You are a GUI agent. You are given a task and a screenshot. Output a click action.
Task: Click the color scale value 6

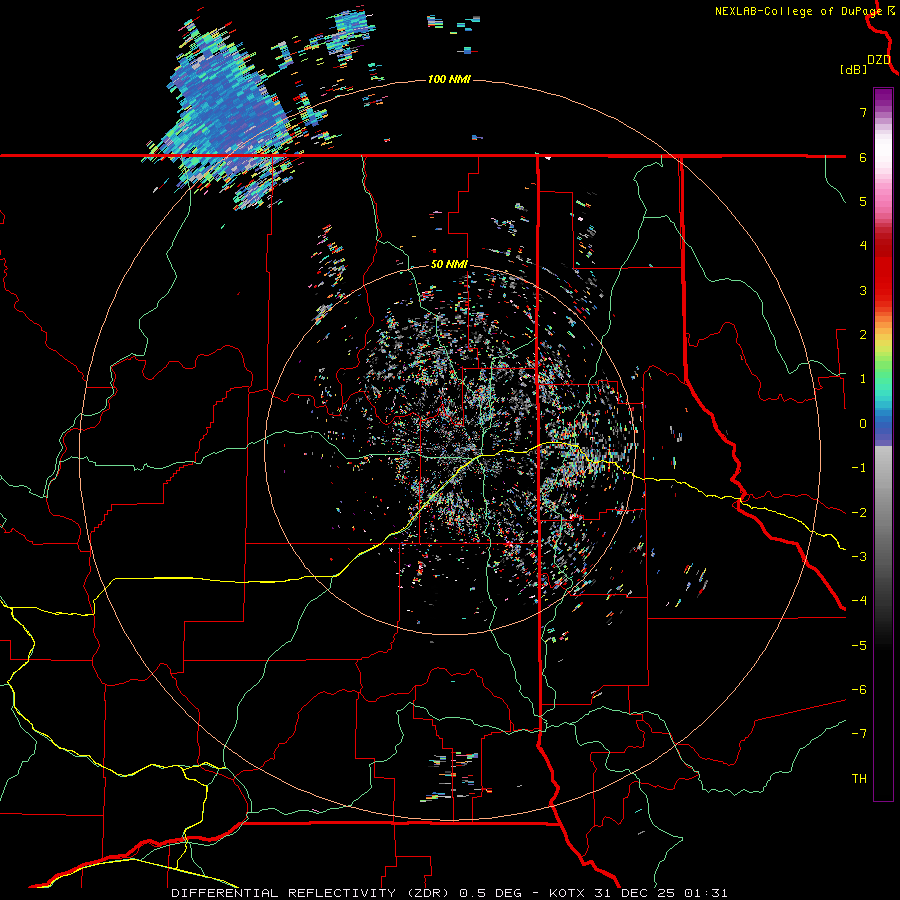863,157
